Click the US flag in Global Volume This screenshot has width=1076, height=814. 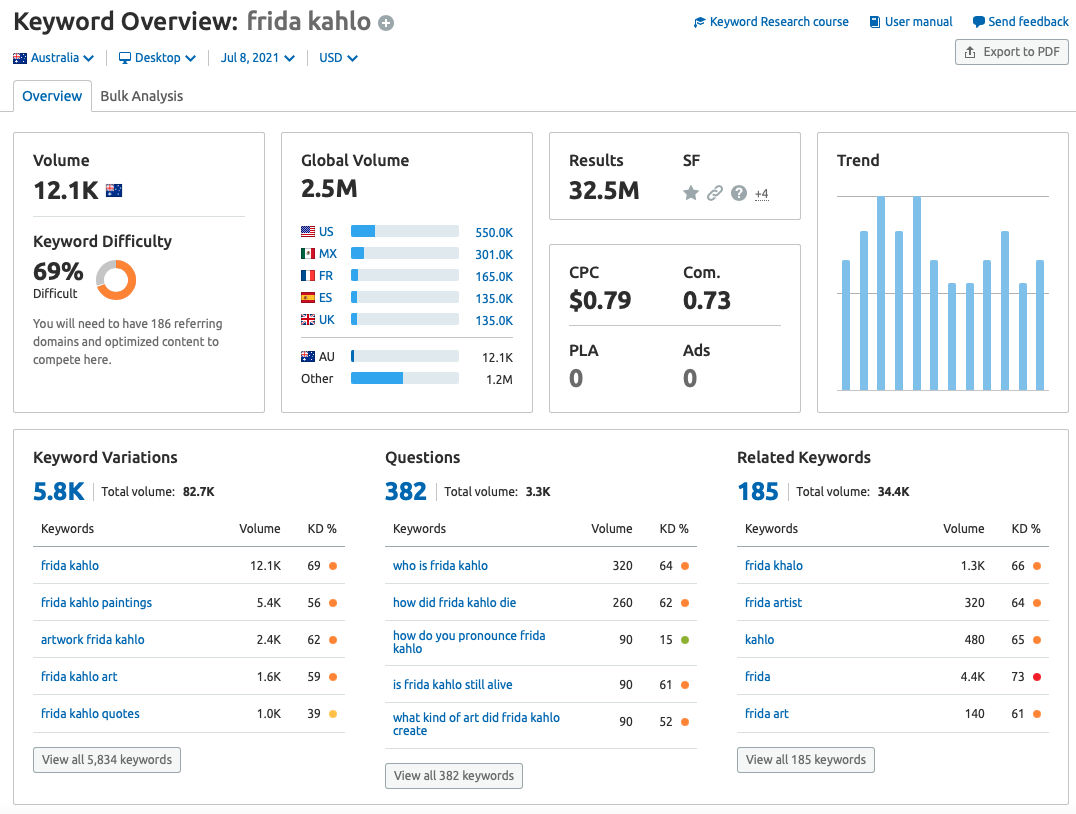coord(308,232)
